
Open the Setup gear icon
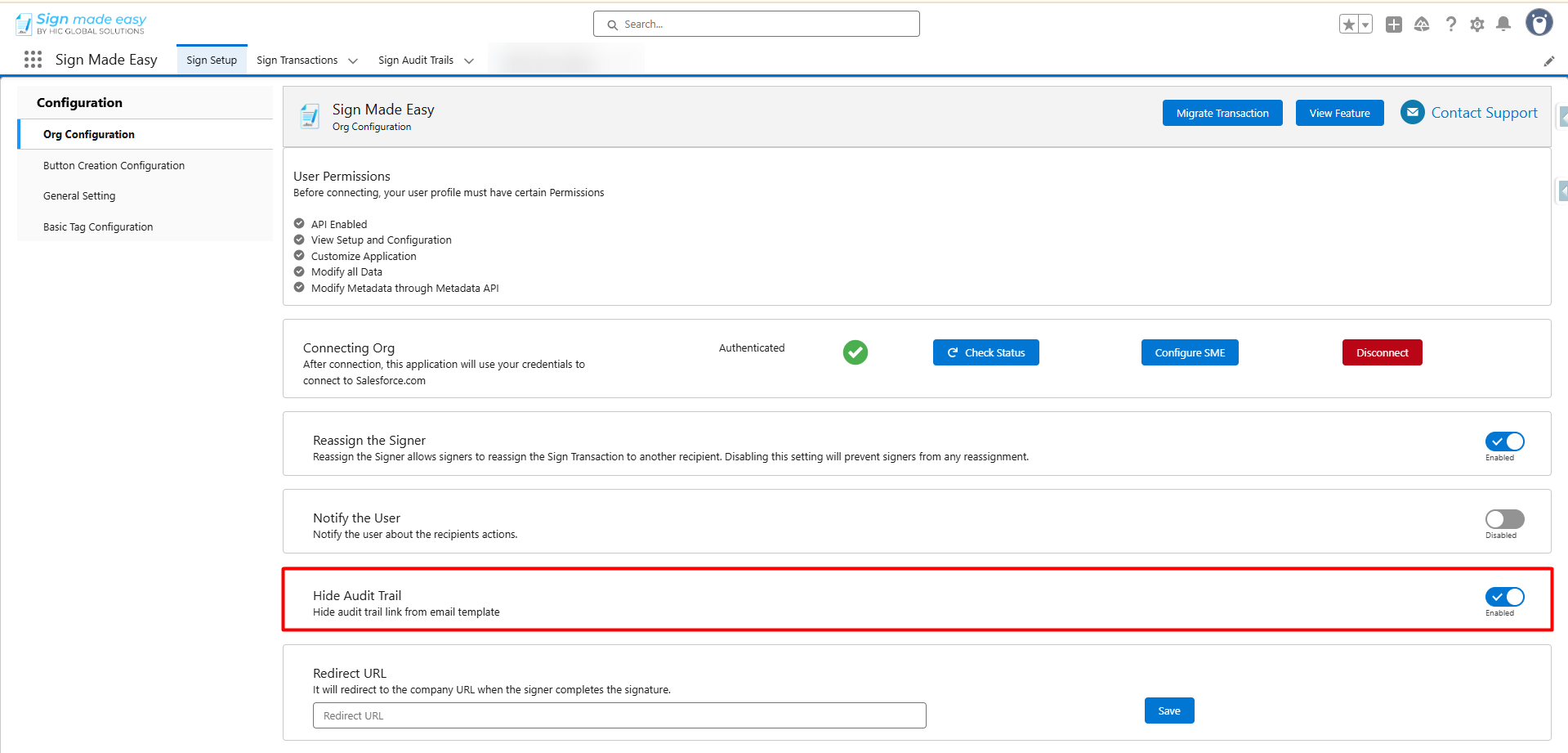click(1477, 25)
